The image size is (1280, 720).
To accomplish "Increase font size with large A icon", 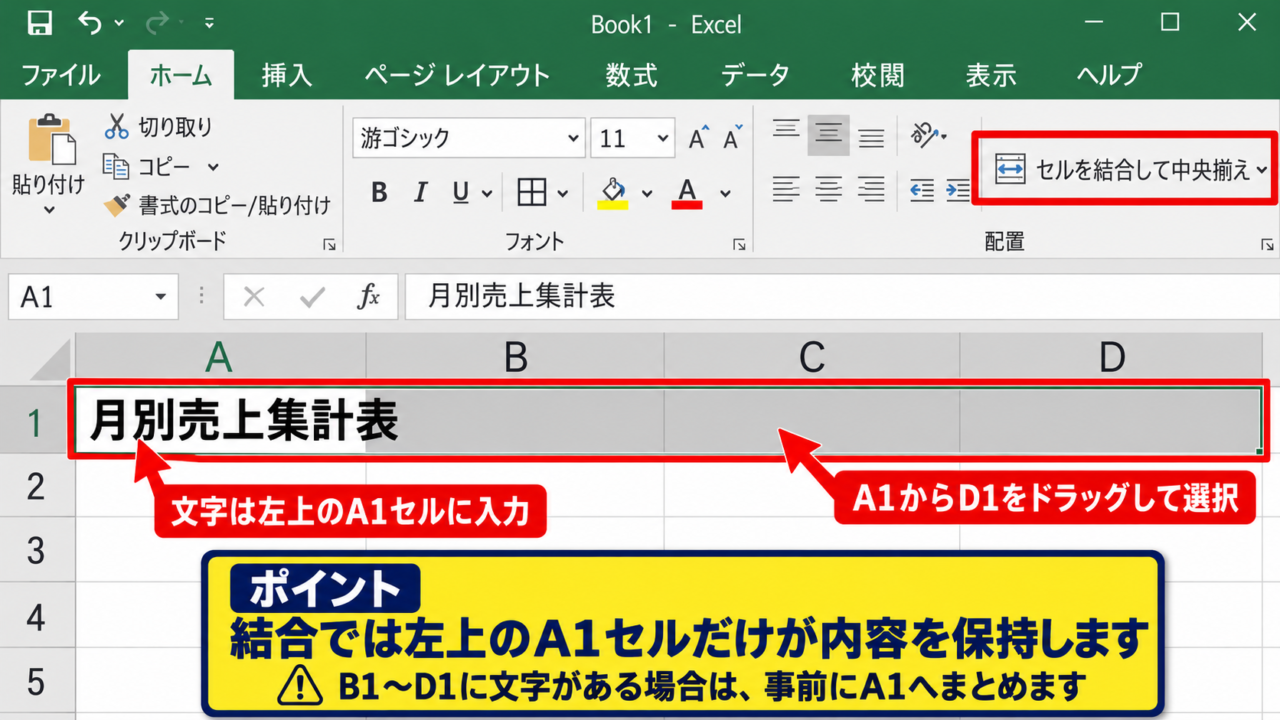I will (x=698, y=138).
